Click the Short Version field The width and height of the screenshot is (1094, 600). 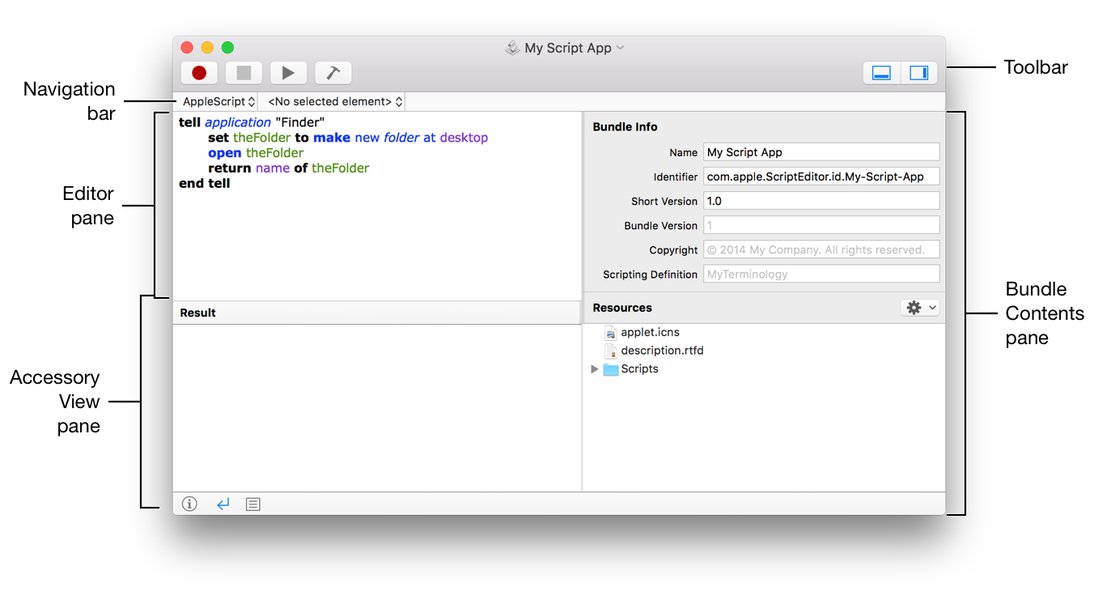(821, 201)
